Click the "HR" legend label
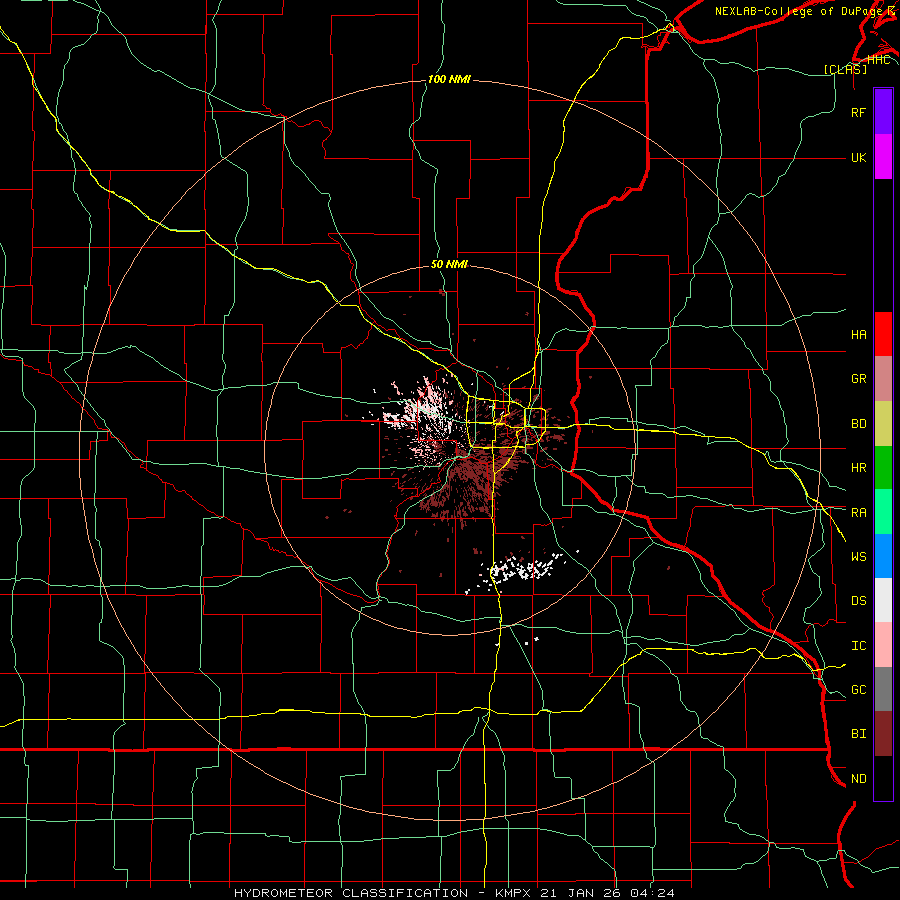The height and width of the screenshot is (900, 900). [x=858, y=468]
